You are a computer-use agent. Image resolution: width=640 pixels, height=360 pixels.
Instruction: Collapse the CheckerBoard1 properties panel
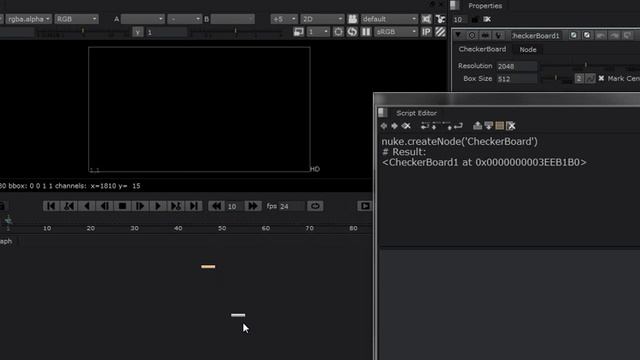[458, 36]
